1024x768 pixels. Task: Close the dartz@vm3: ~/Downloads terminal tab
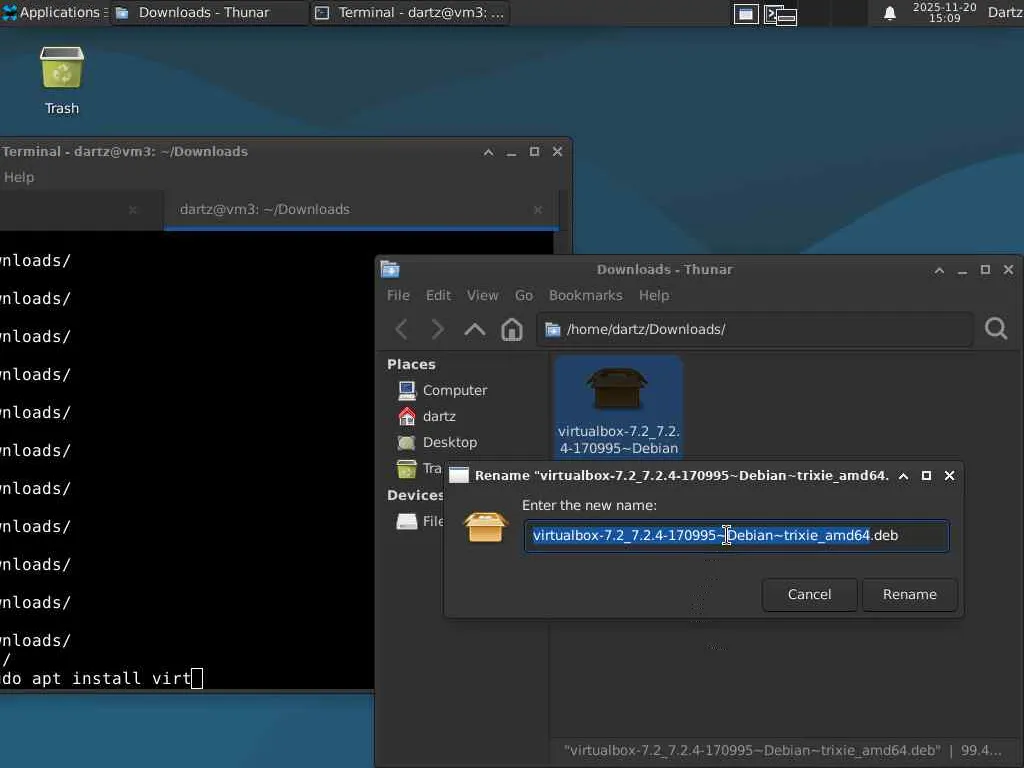(x=537, y=210)
